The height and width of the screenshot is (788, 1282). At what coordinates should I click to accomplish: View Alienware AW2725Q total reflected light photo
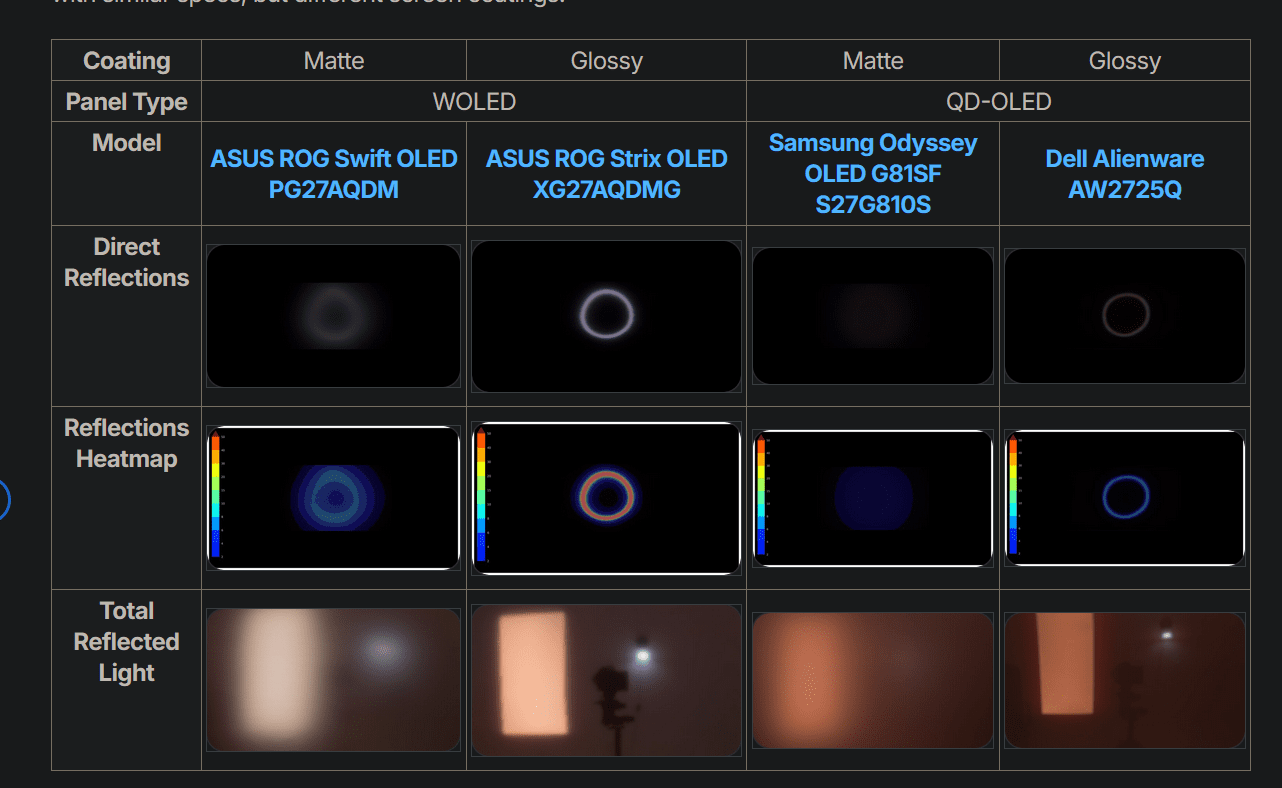point(1125,680)
